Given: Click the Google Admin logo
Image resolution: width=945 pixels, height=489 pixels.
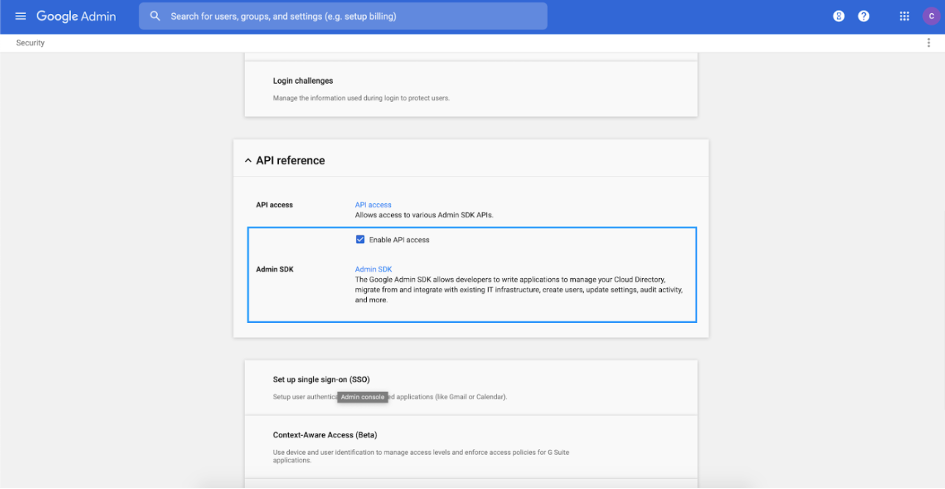Looking at the screenshot, I should click(x=76, y=16).
